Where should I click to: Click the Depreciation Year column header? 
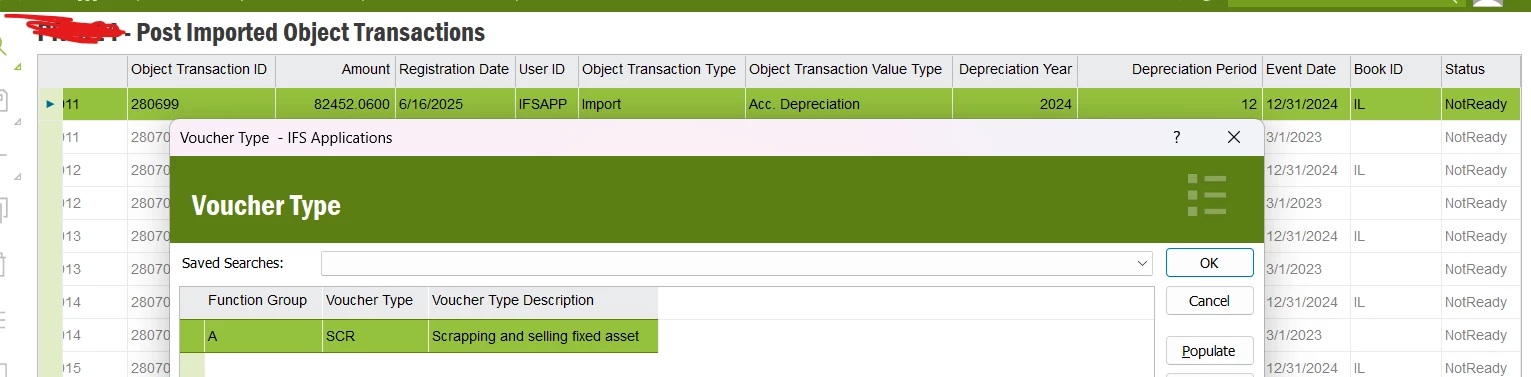1014,70
